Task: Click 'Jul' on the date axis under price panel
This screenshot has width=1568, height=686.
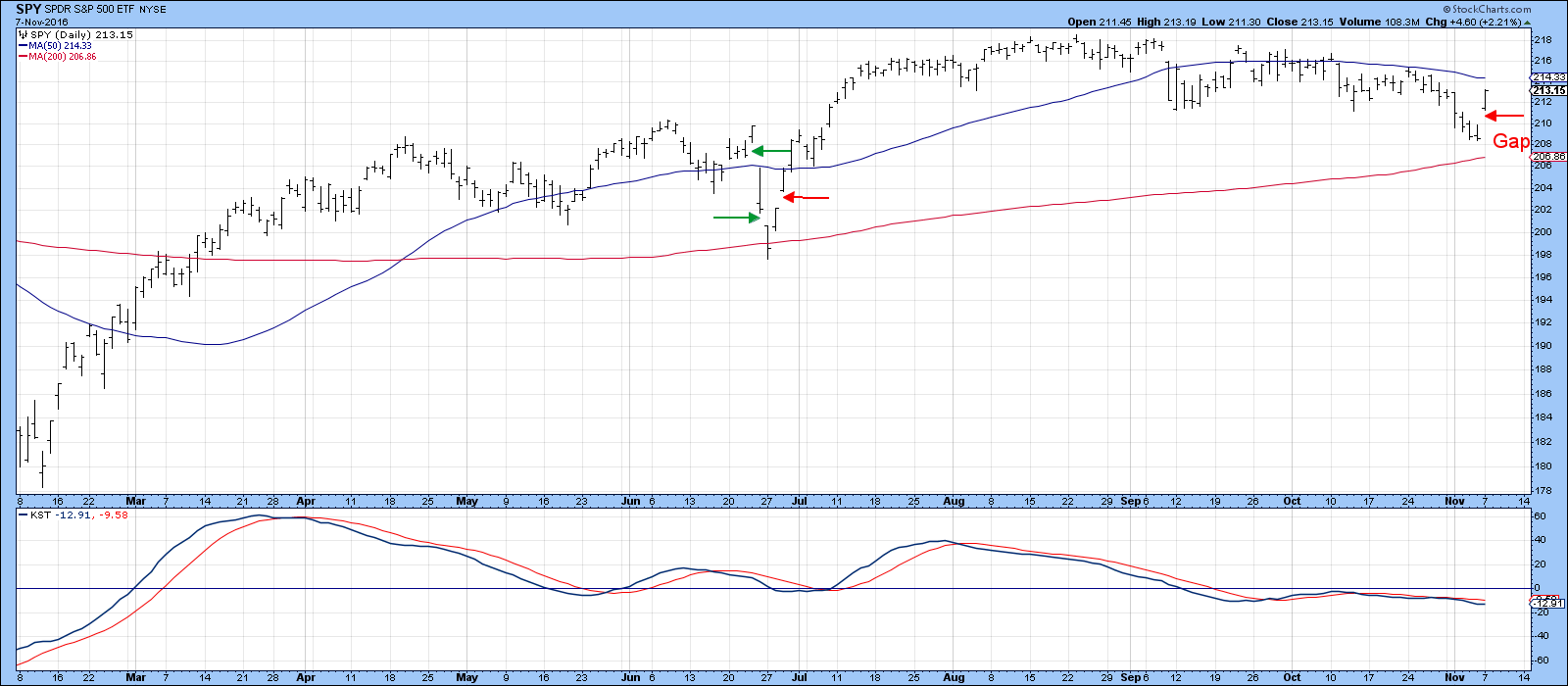Action: [x=800, y=501]
